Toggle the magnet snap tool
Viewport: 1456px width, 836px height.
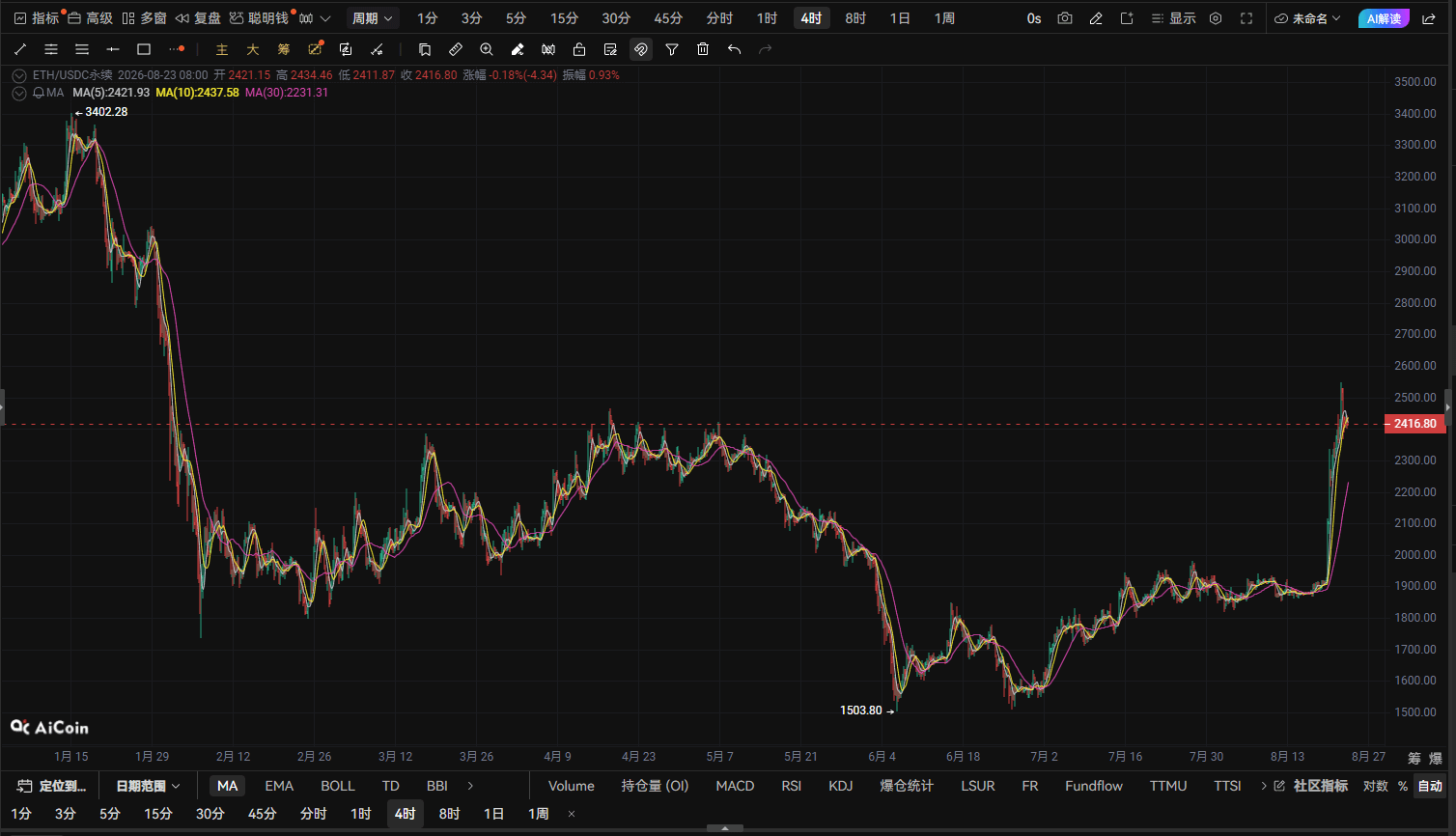pos(641,49)
